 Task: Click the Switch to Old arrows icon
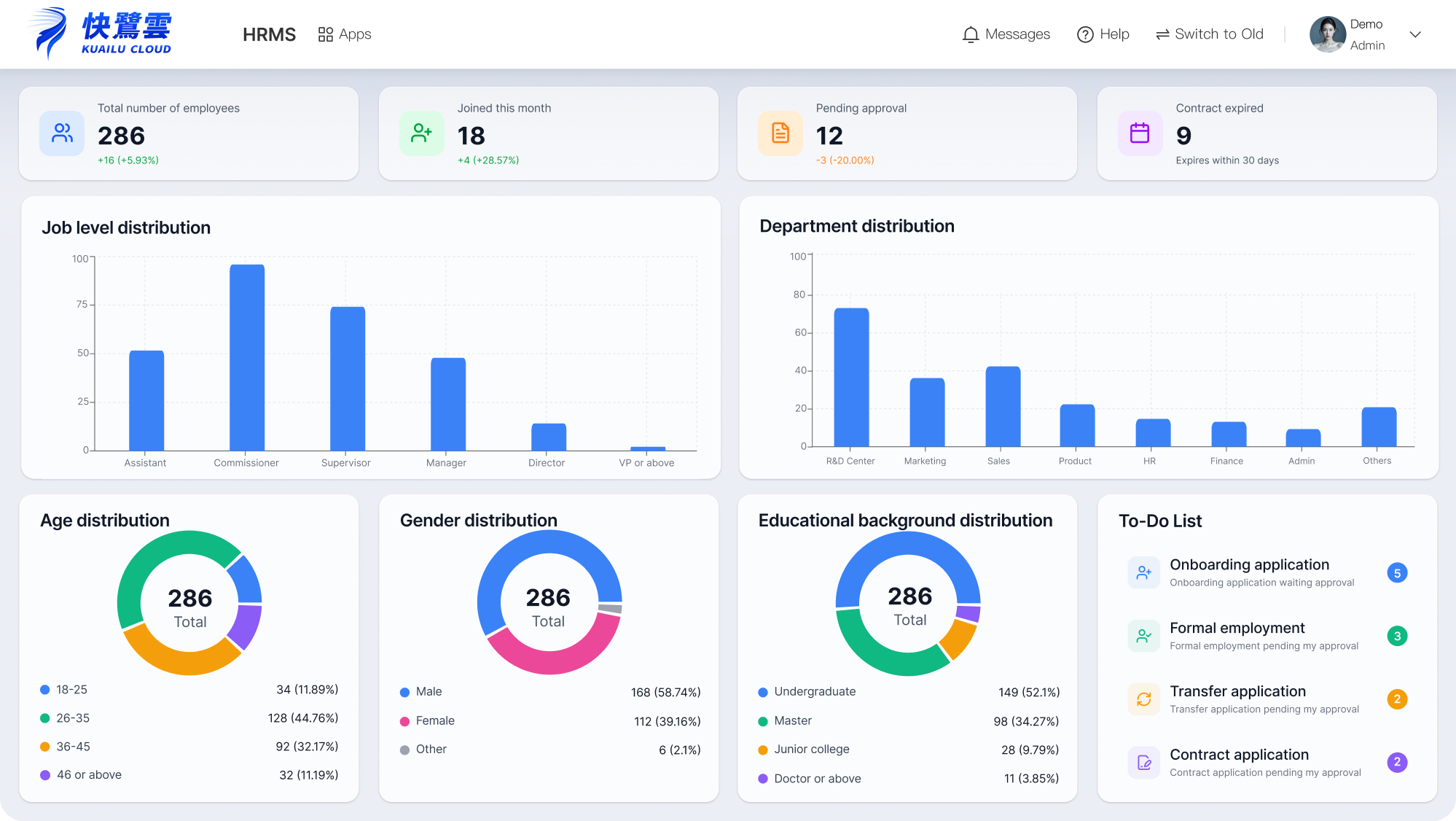coord(1162,34)
